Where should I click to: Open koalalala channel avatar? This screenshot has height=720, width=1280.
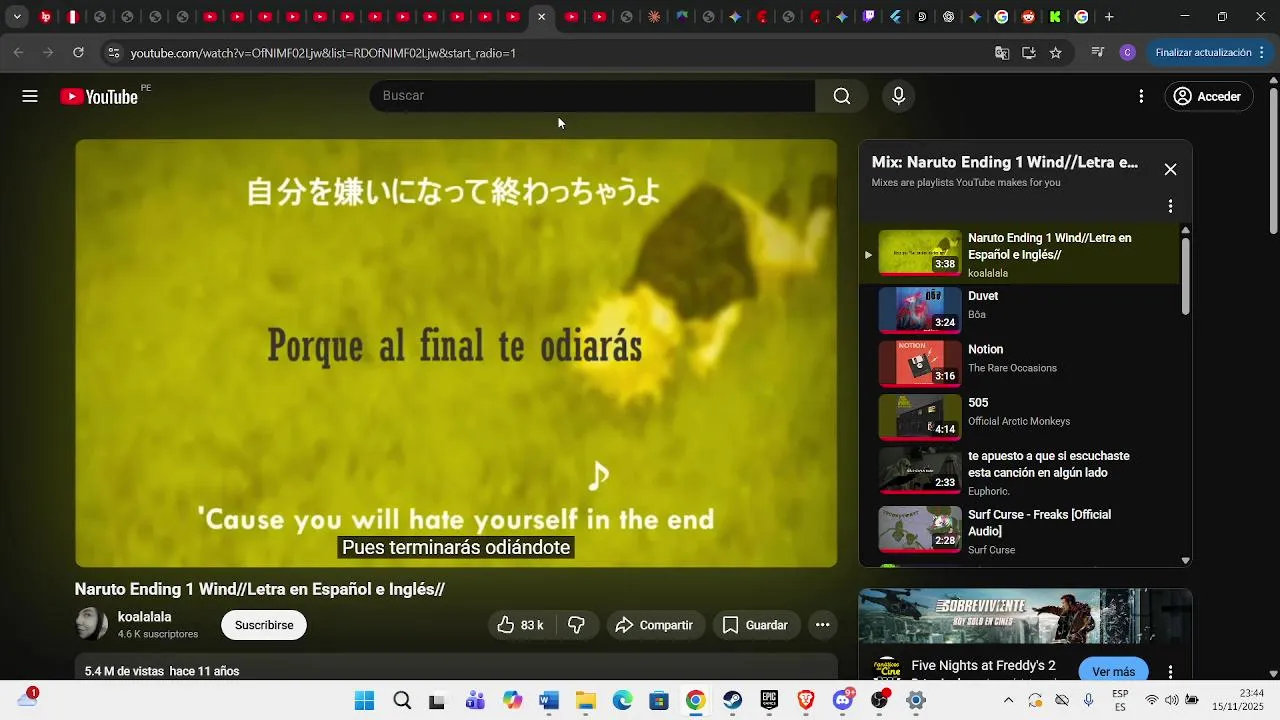tap(92, 624)
